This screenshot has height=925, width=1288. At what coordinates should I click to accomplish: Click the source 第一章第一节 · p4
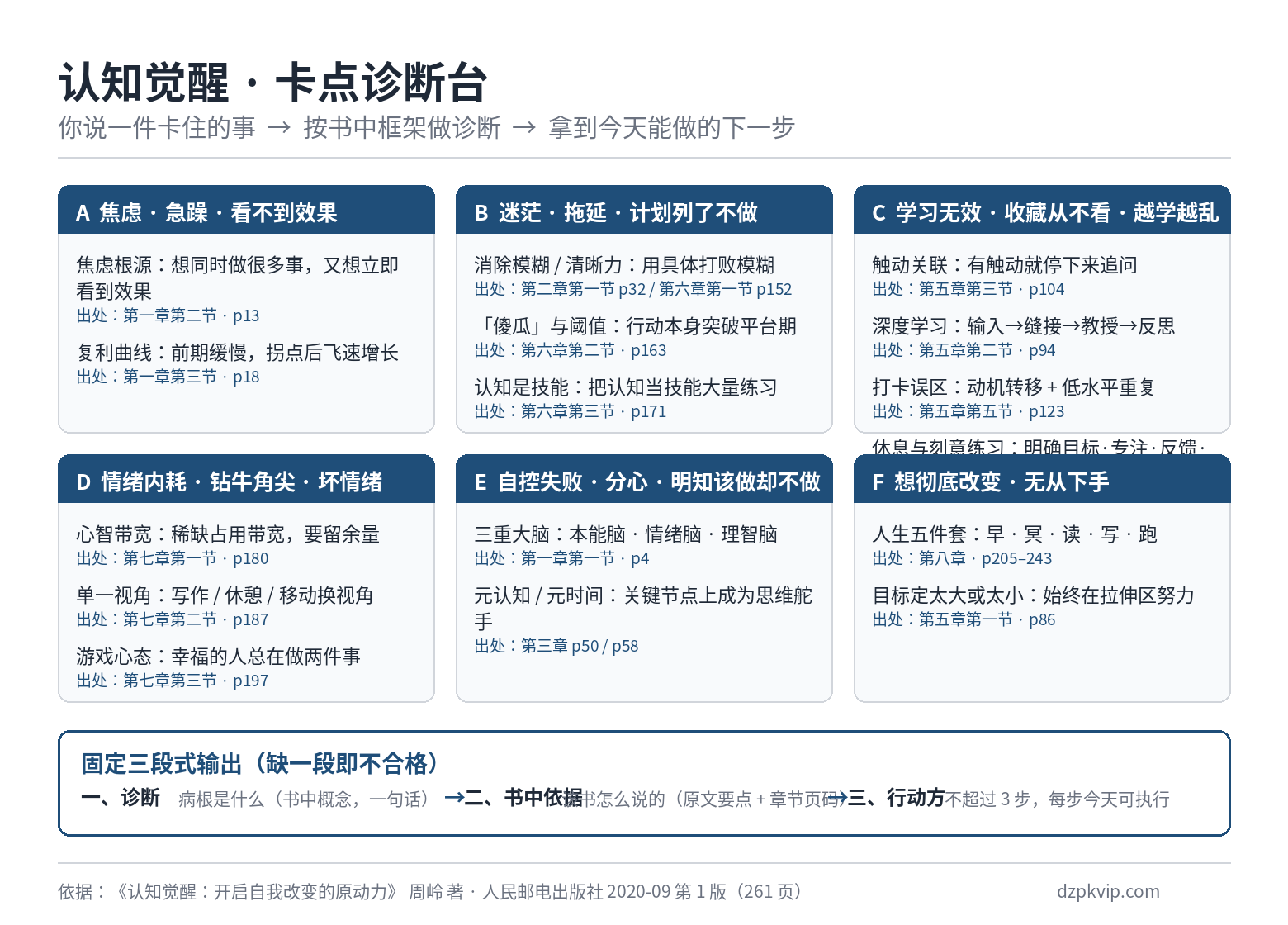[561, 558]
